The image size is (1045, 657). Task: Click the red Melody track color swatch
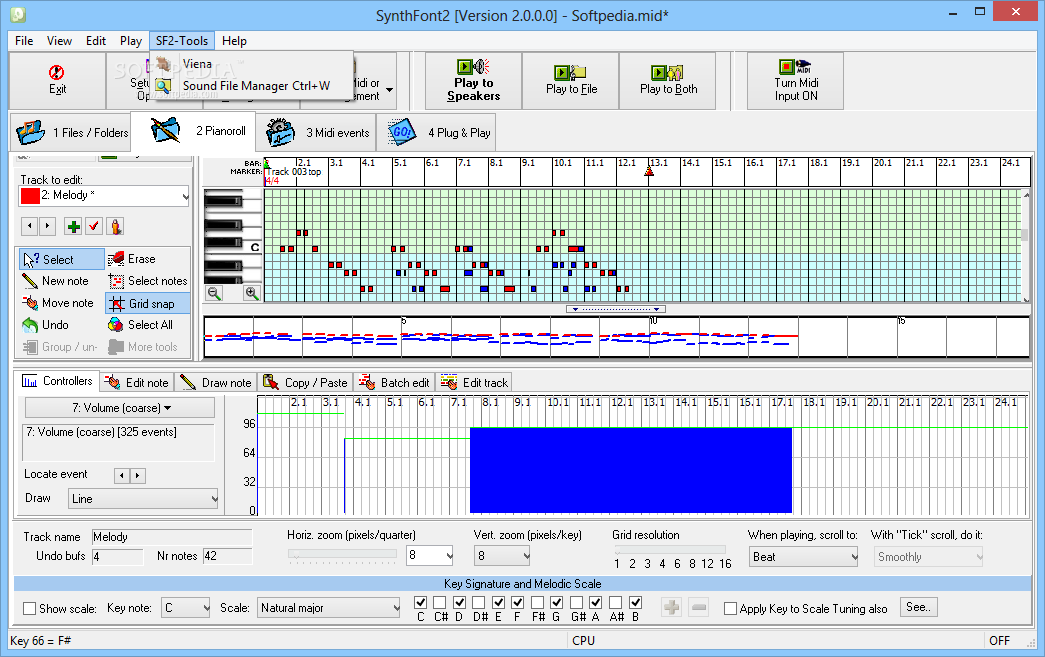[30, 196]
